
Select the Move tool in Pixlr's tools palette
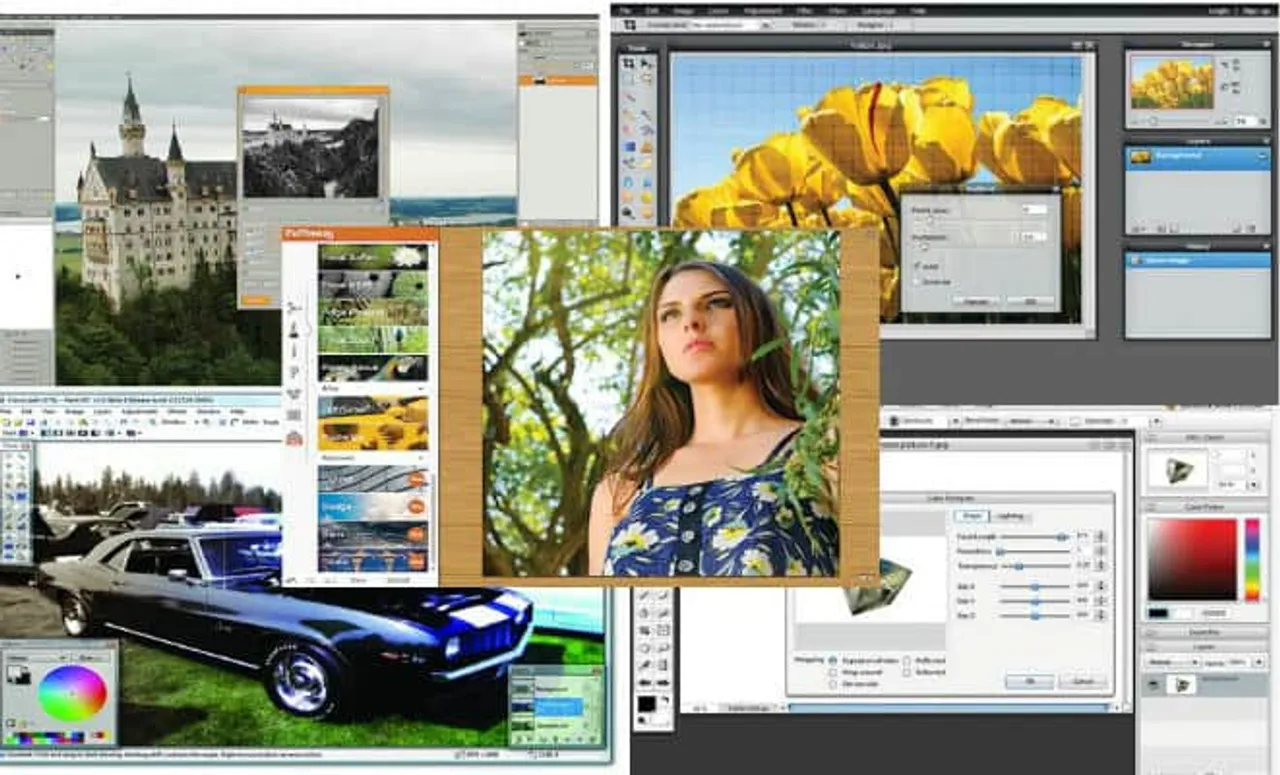tap(645, 65)
